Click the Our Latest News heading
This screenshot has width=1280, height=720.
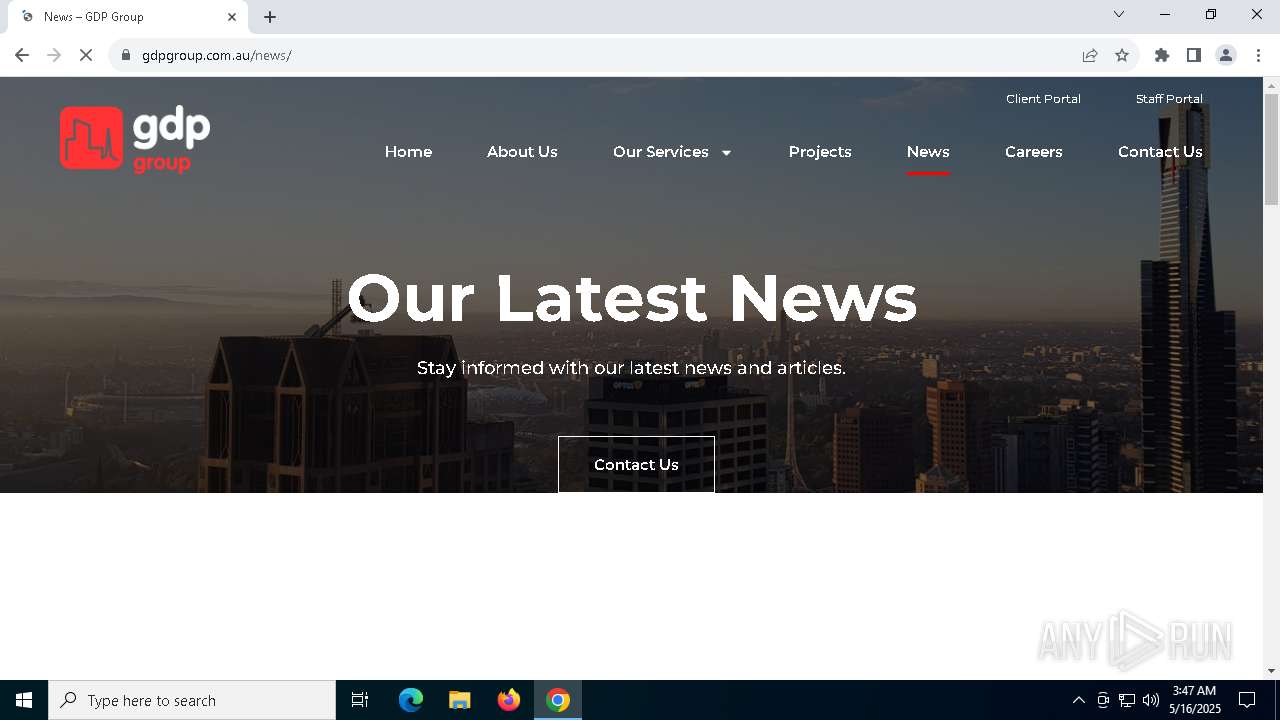(x=632, y=298)
